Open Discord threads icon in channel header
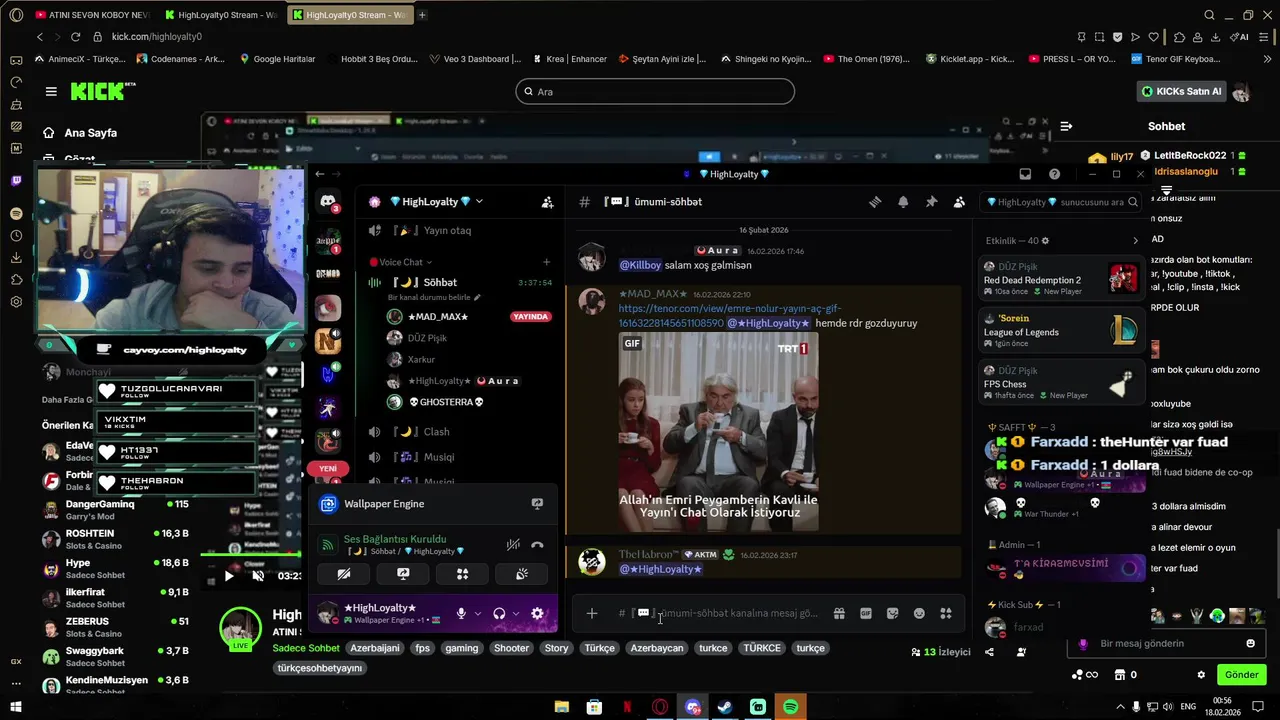Image resolution: width=1280 pixels, height=720 pixels. [875, 202]
